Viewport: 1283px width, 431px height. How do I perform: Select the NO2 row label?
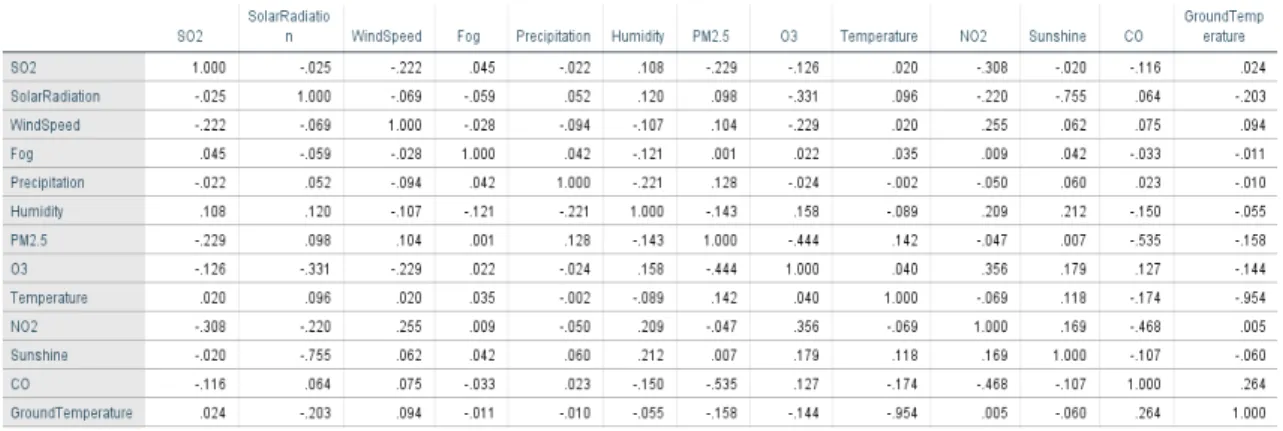21,327
